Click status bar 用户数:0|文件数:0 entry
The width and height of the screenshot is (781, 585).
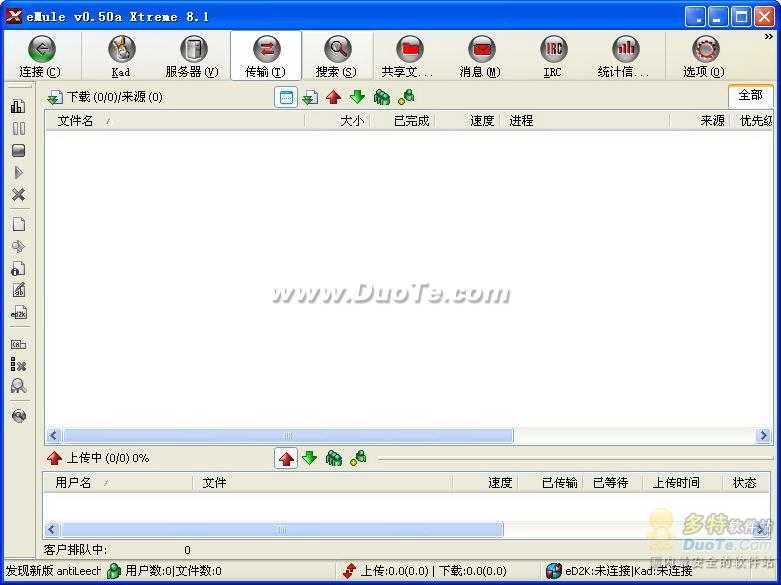tap(164, 571)
